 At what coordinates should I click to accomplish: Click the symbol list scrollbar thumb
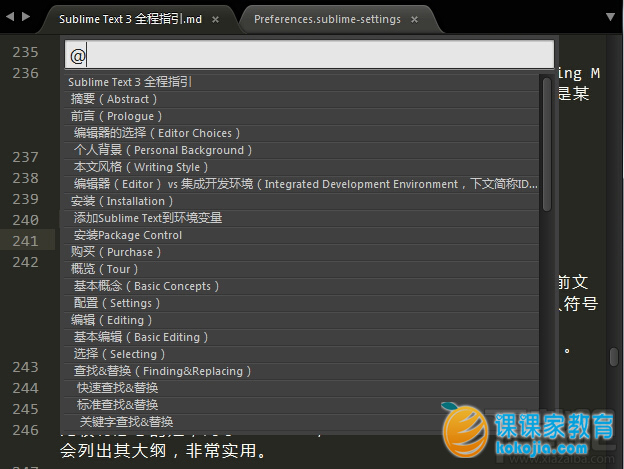pos(547,144)
